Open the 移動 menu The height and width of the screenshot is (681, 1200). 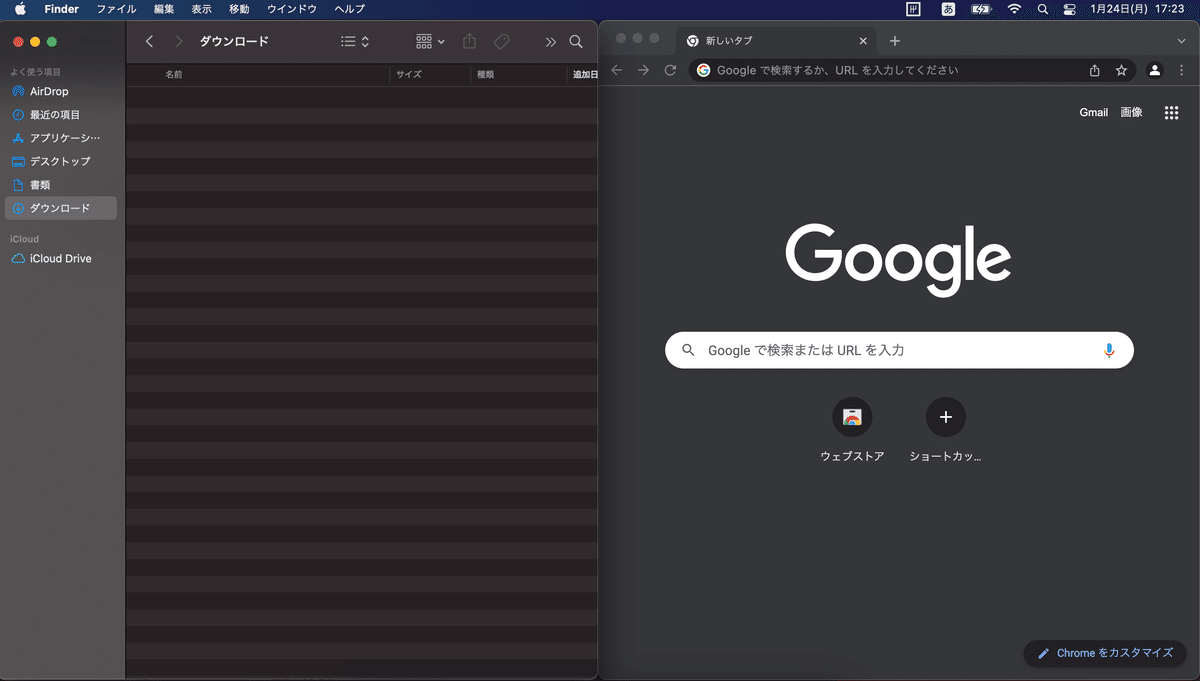click(239, 9)
